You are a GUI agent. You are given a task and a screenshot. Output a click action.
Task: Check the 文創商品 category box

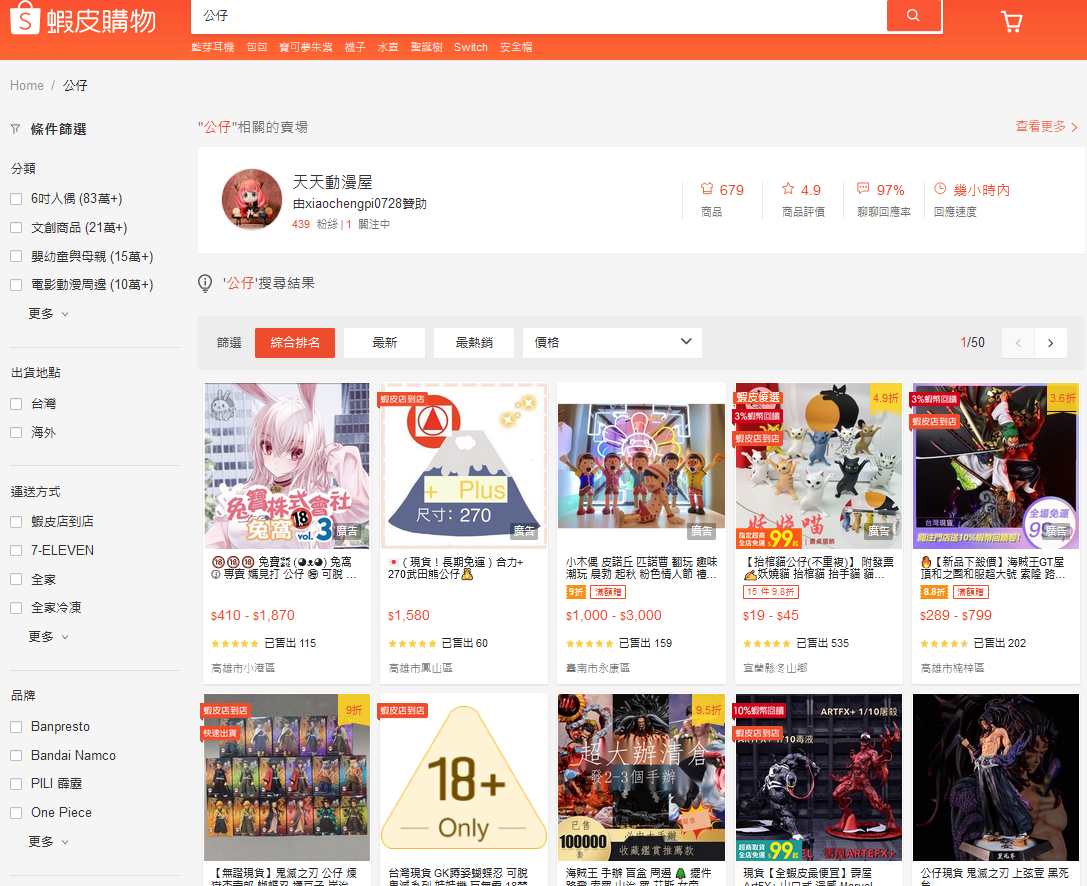[16, 227]
